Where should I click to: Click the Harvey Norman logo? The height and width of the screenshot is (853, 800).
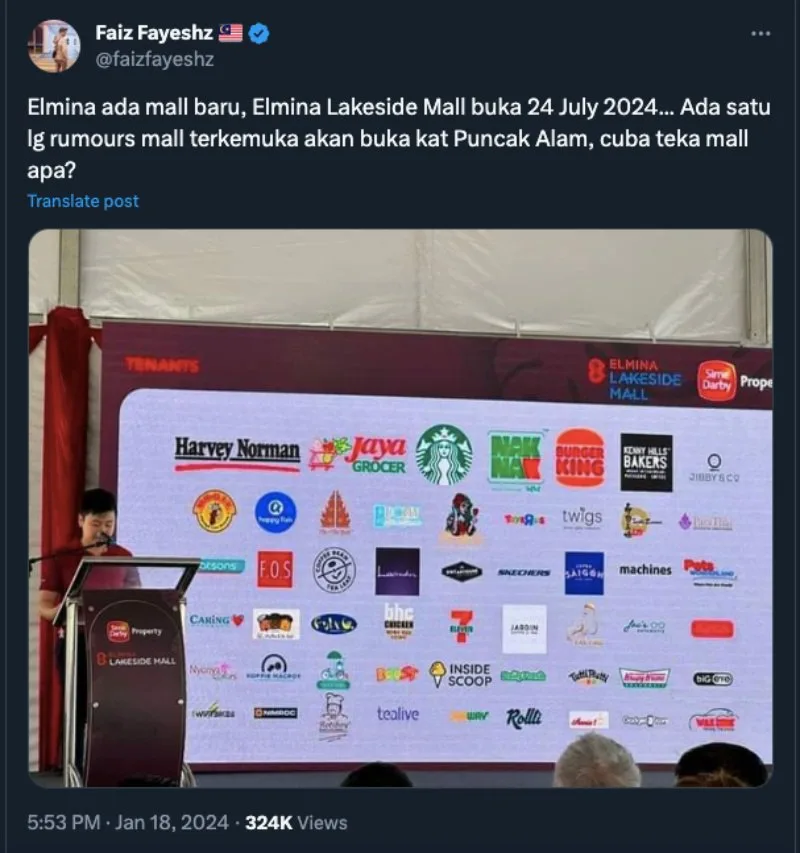coord(237,454)
